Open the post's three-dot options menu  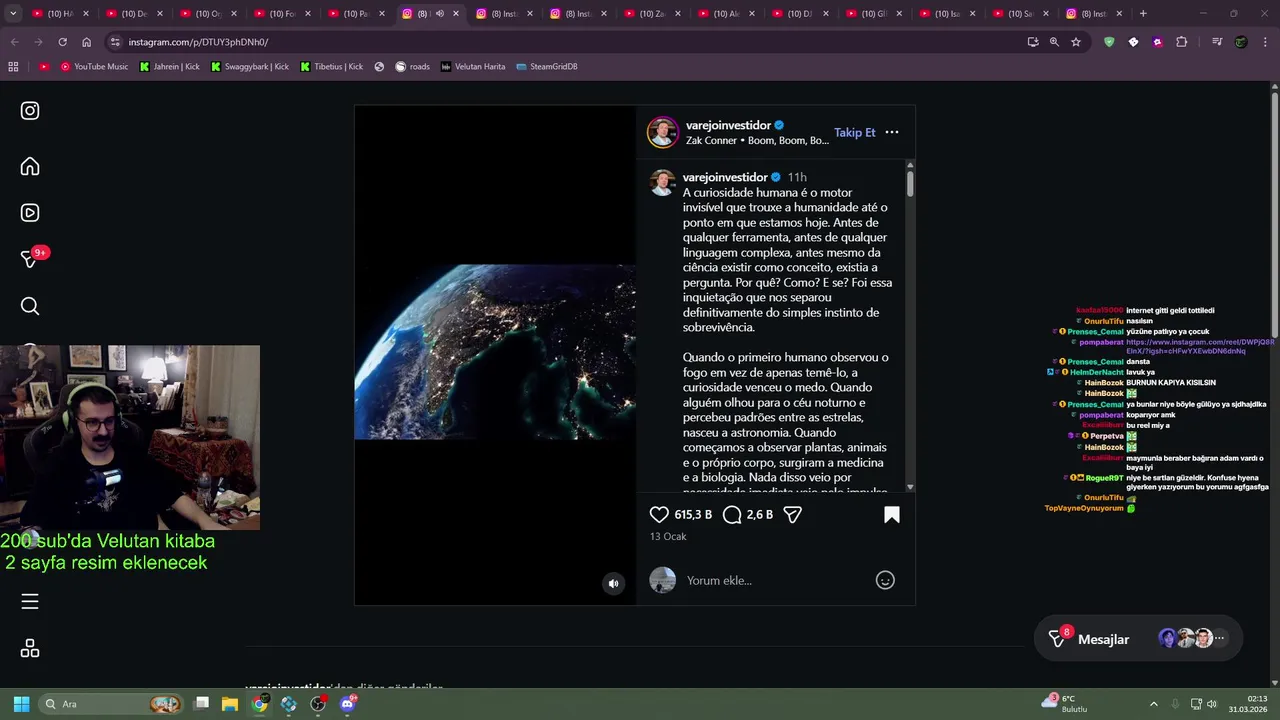pos(892,132)
